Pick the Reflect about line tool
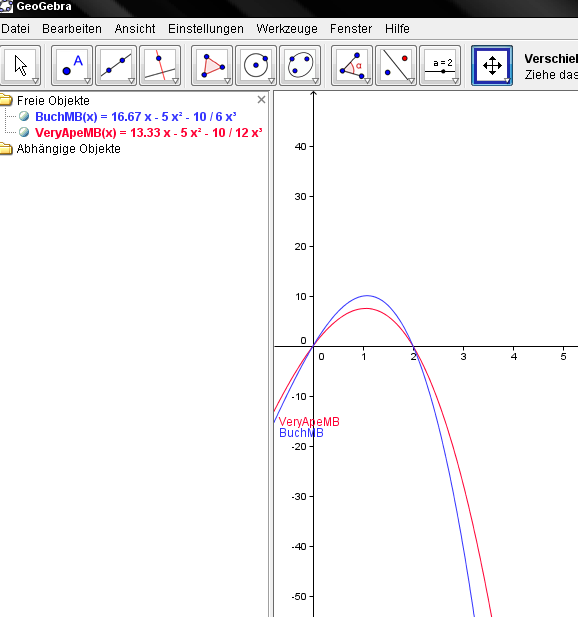The image size is (578, 617). 396,65
